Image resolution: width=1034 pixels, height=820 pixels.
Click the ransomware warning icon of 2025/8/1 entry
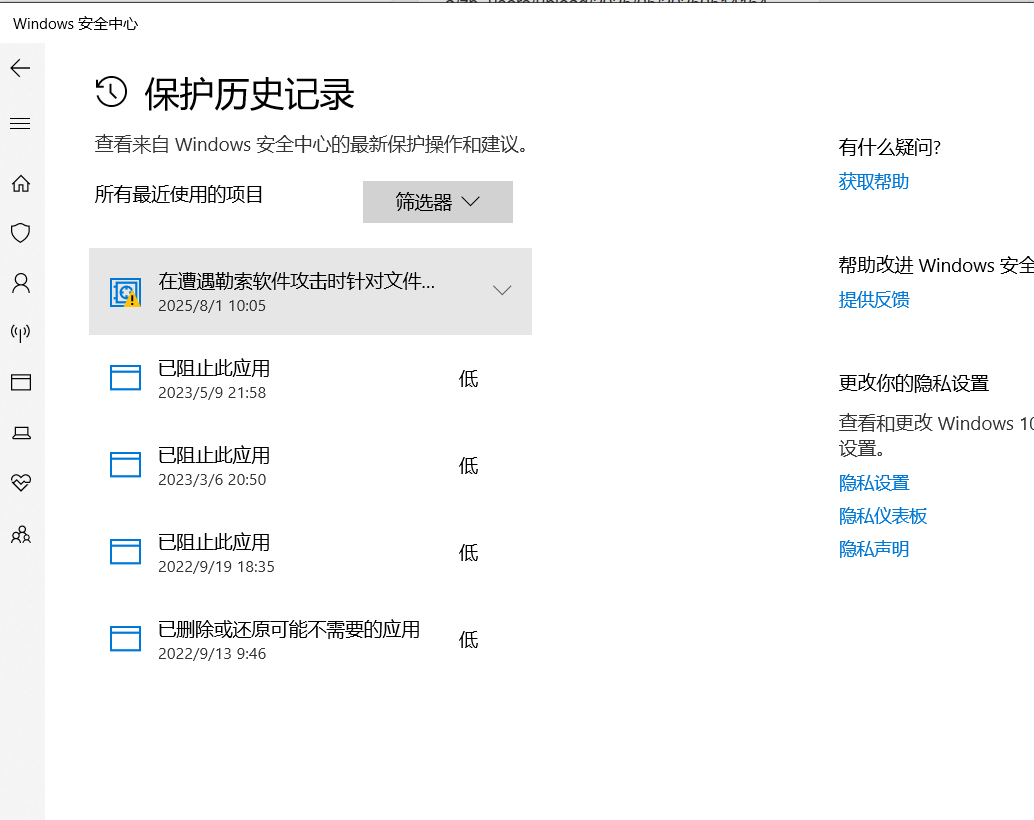tap(125, 292)
